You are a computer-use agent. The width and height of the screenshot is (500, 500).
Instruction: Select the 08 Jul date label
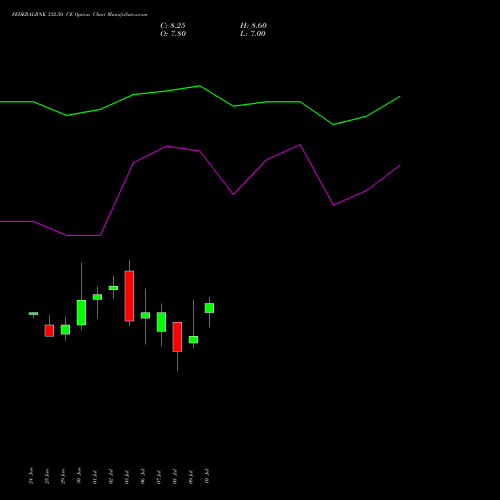175,477
